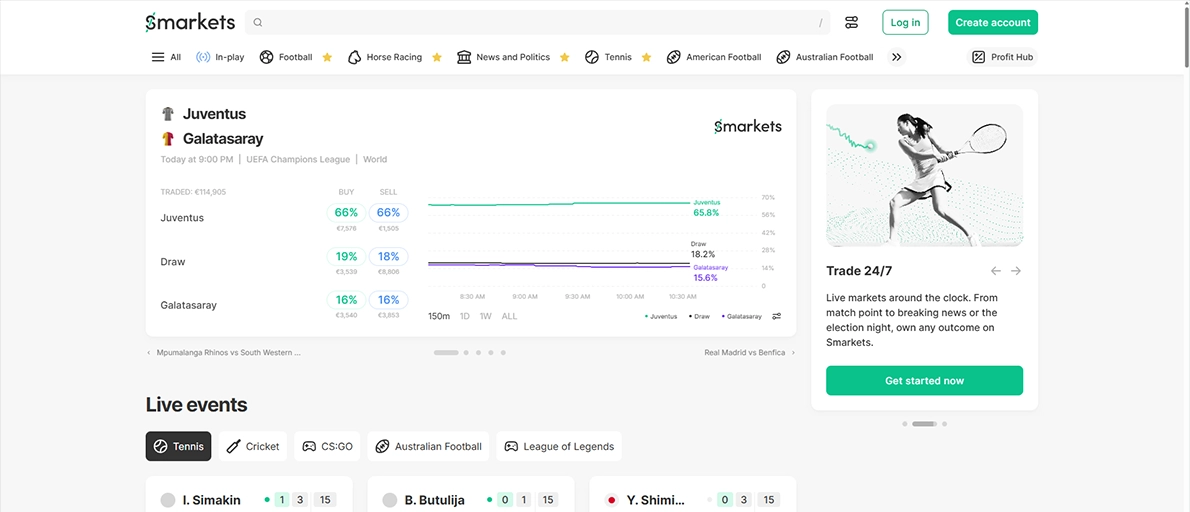Go to next promo with right arrow
This screenshot has height=512, width=1190.
pos(1015,271)
